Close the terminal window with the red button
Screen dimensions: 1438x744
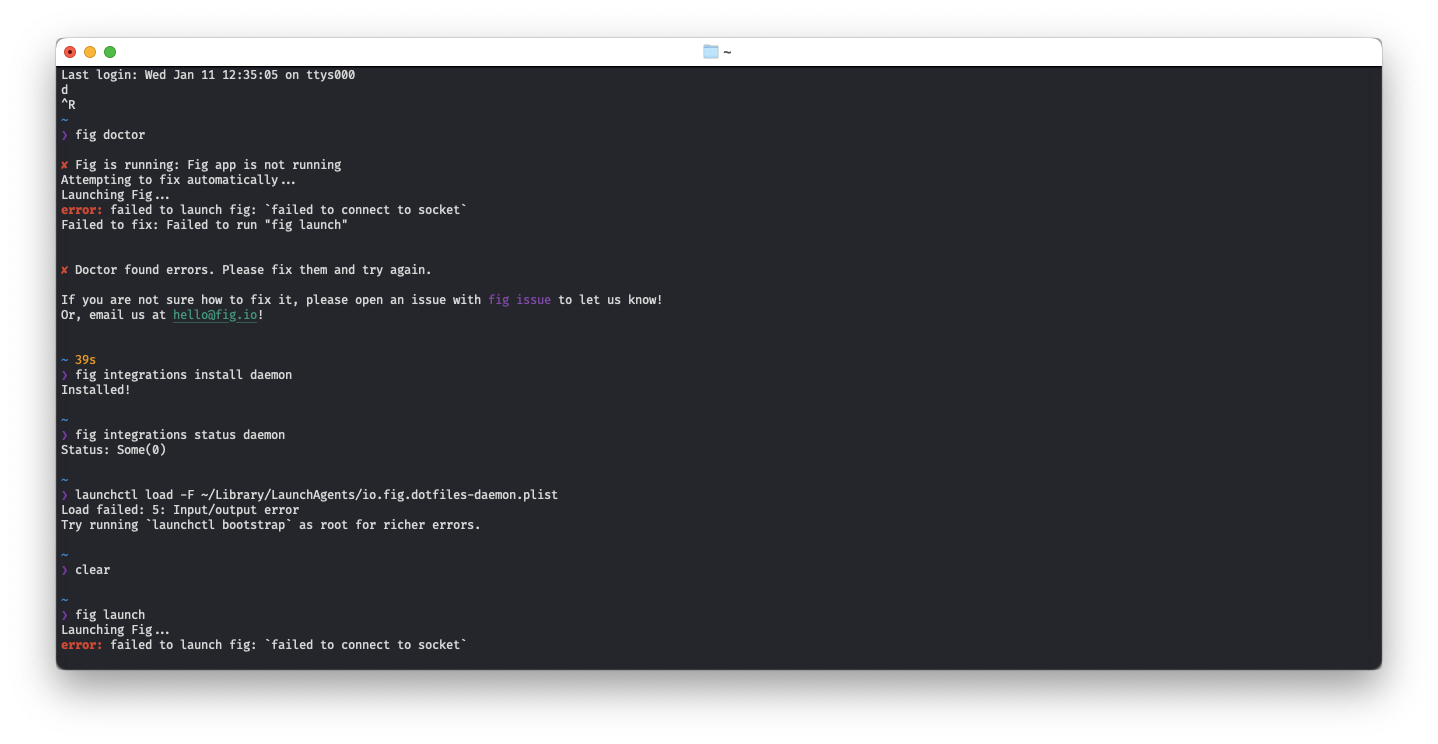(70, 52)
